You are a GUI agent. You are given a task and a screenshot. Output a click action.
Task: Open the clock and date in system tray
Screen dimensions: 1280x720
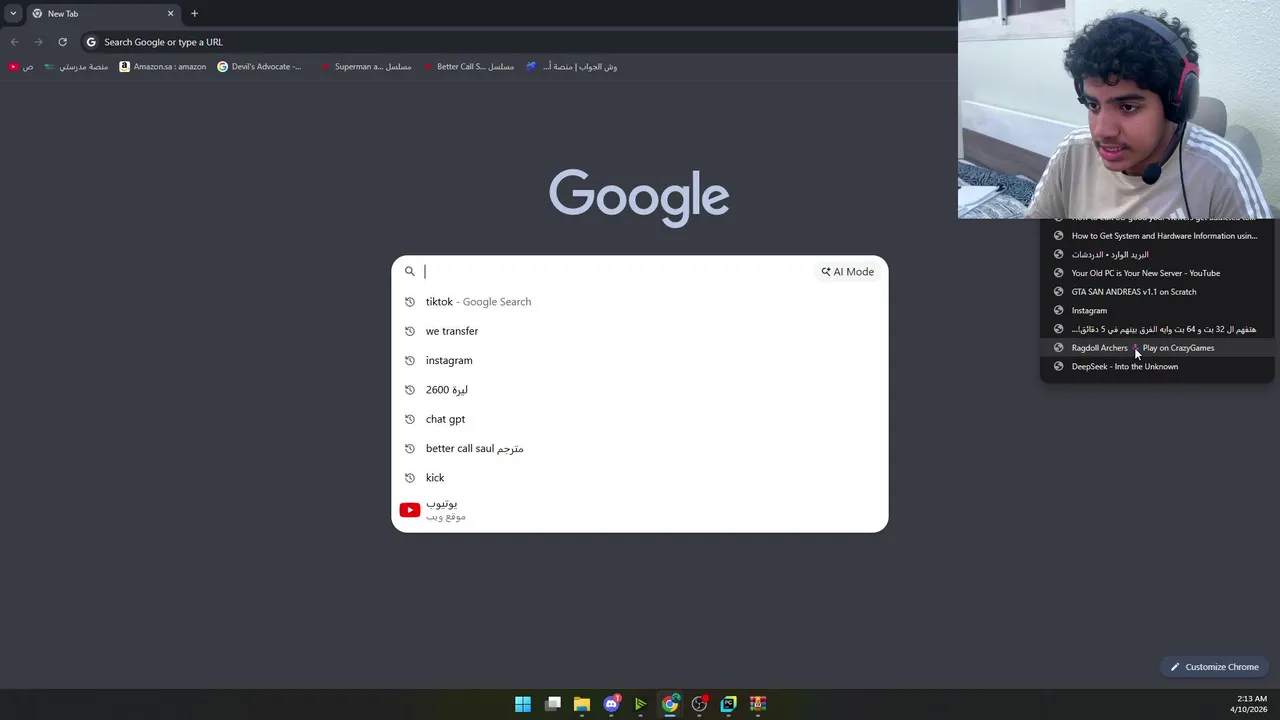click(1249, 704)
